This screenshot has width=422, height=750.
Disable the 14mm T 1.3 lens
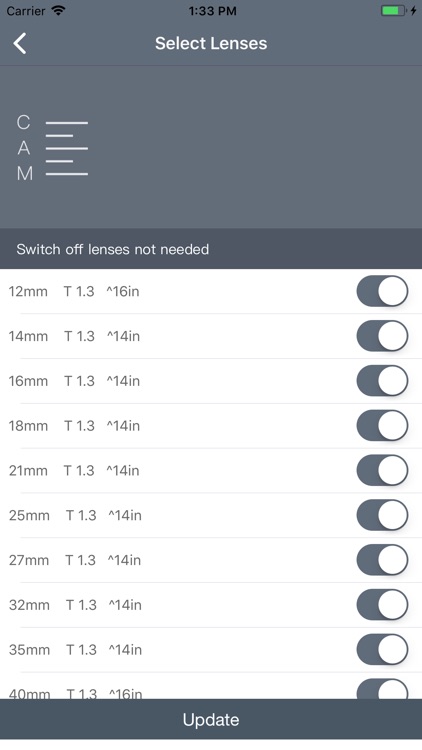click(382, 336)
